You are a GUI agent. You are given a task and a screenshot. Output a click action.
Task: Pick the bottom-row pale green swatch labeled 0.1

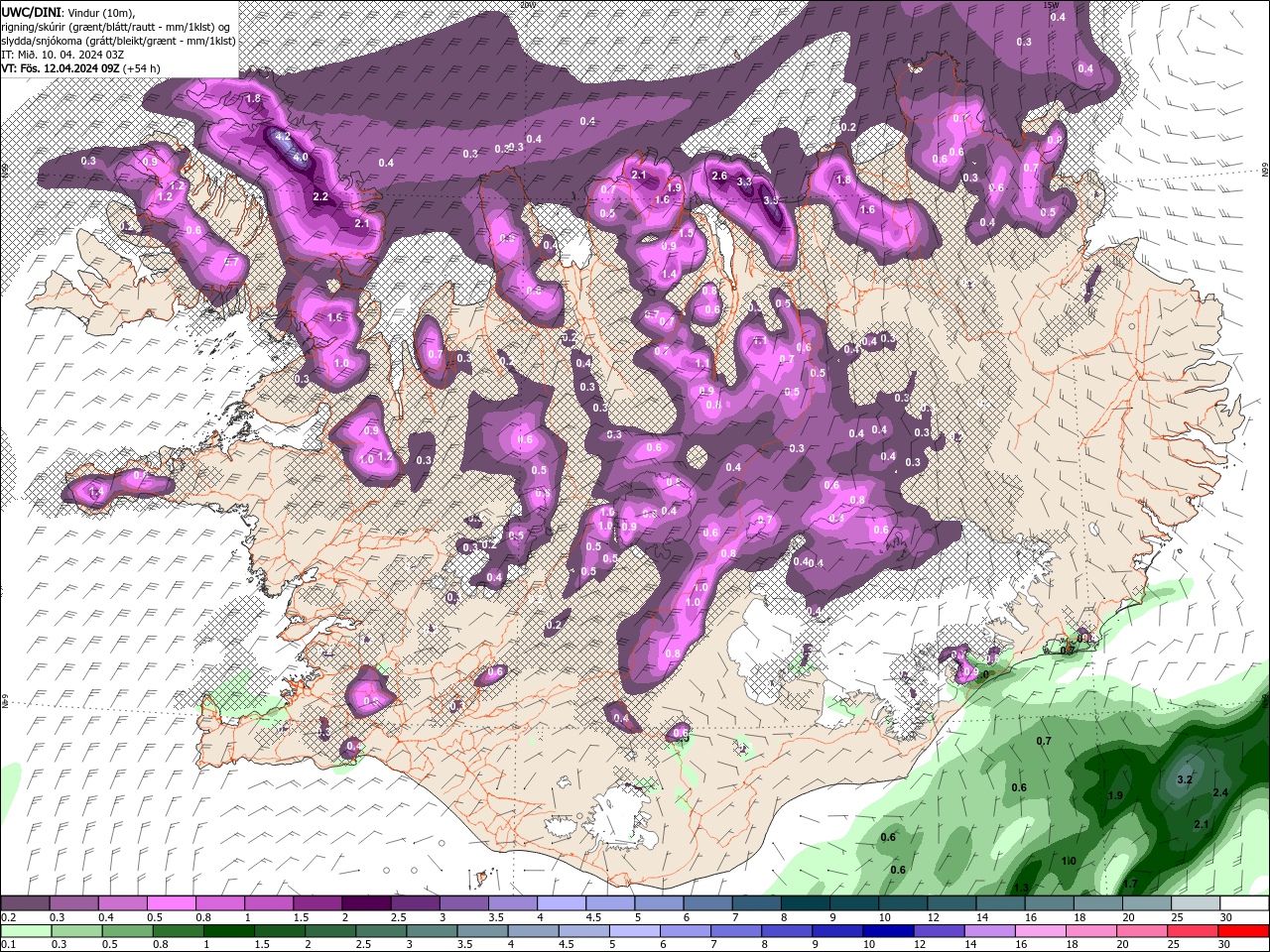pos(27,931)
